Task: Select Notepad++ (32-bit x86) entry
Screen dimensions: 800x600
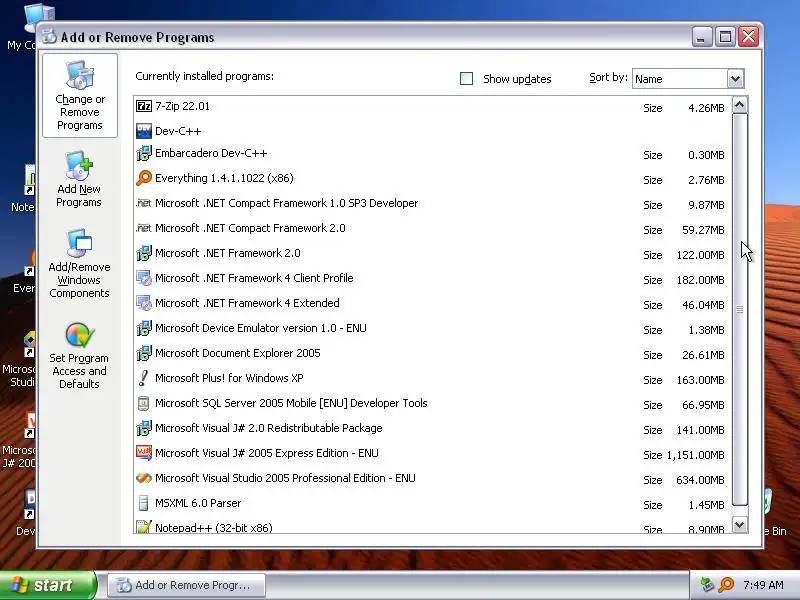Action: pyautogui.click(x=432, y=527)
